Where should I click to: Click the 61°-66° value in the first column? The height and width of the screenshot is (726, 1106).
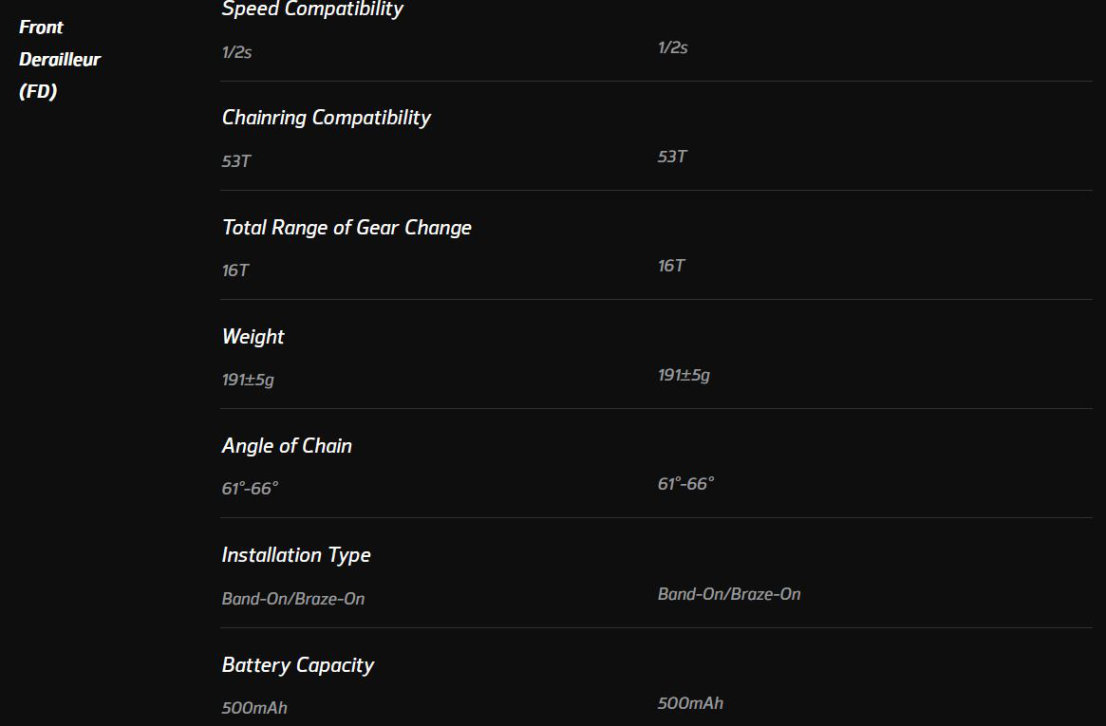click(x=250, y=489)
